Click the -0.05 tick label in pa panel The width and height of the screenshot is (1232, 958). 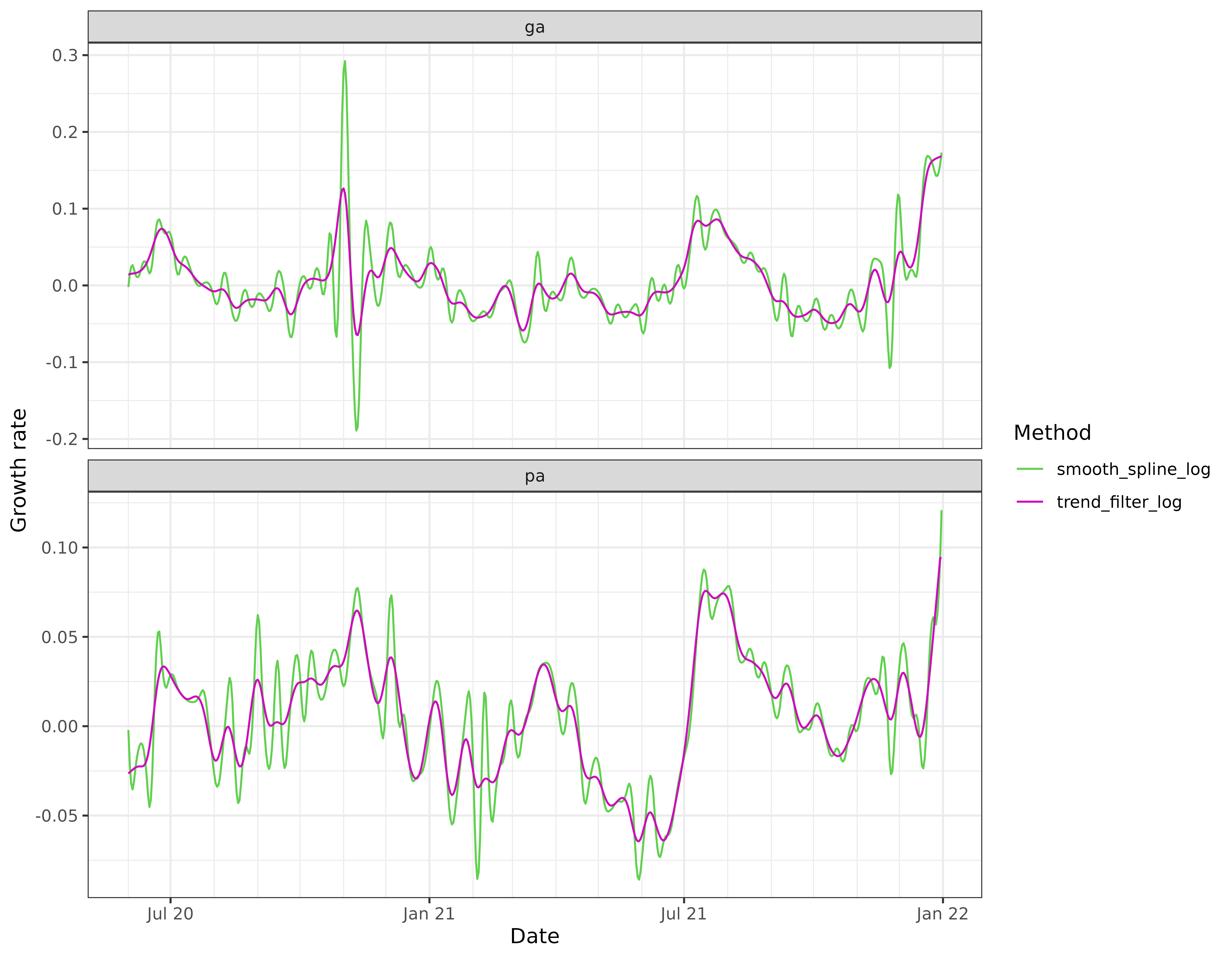[x=57, y=815]
